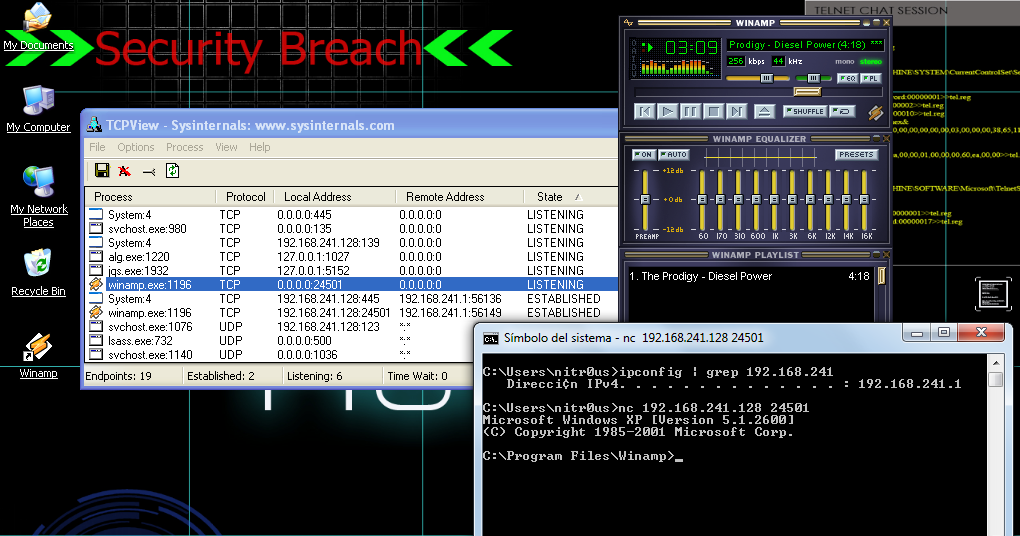Open the Process menu in TCPView
The height and width of the screenshot is (536, 1020).
point(185,147)
